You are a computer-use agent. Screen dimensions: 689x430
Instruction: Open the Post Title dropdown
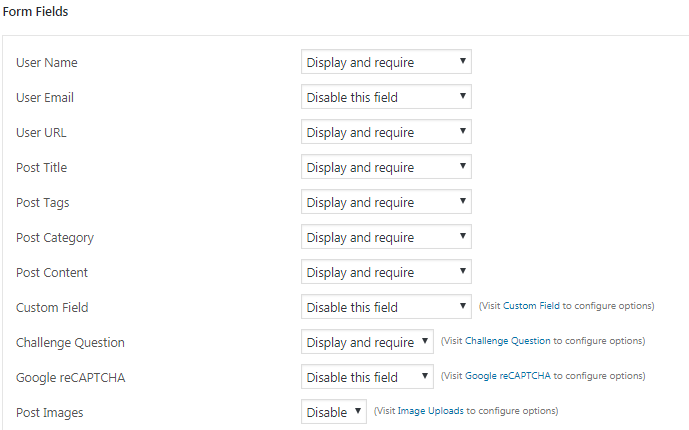coord(386,167)
